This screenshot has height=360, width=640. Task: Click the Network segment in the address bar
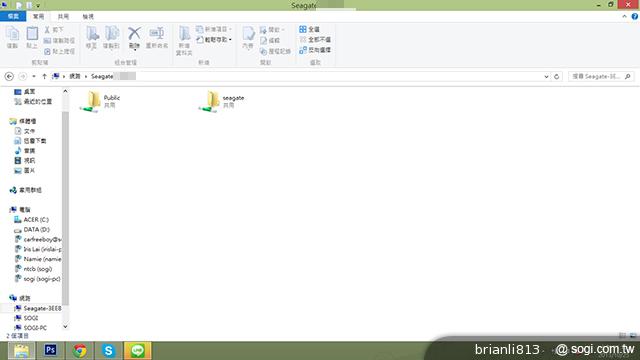(75, 76)
